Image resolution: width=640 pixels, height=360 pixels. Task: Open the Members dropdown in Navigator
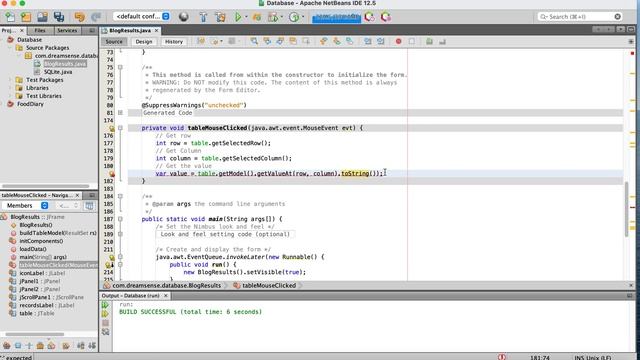pyautogui.click(x=25, y=206)
